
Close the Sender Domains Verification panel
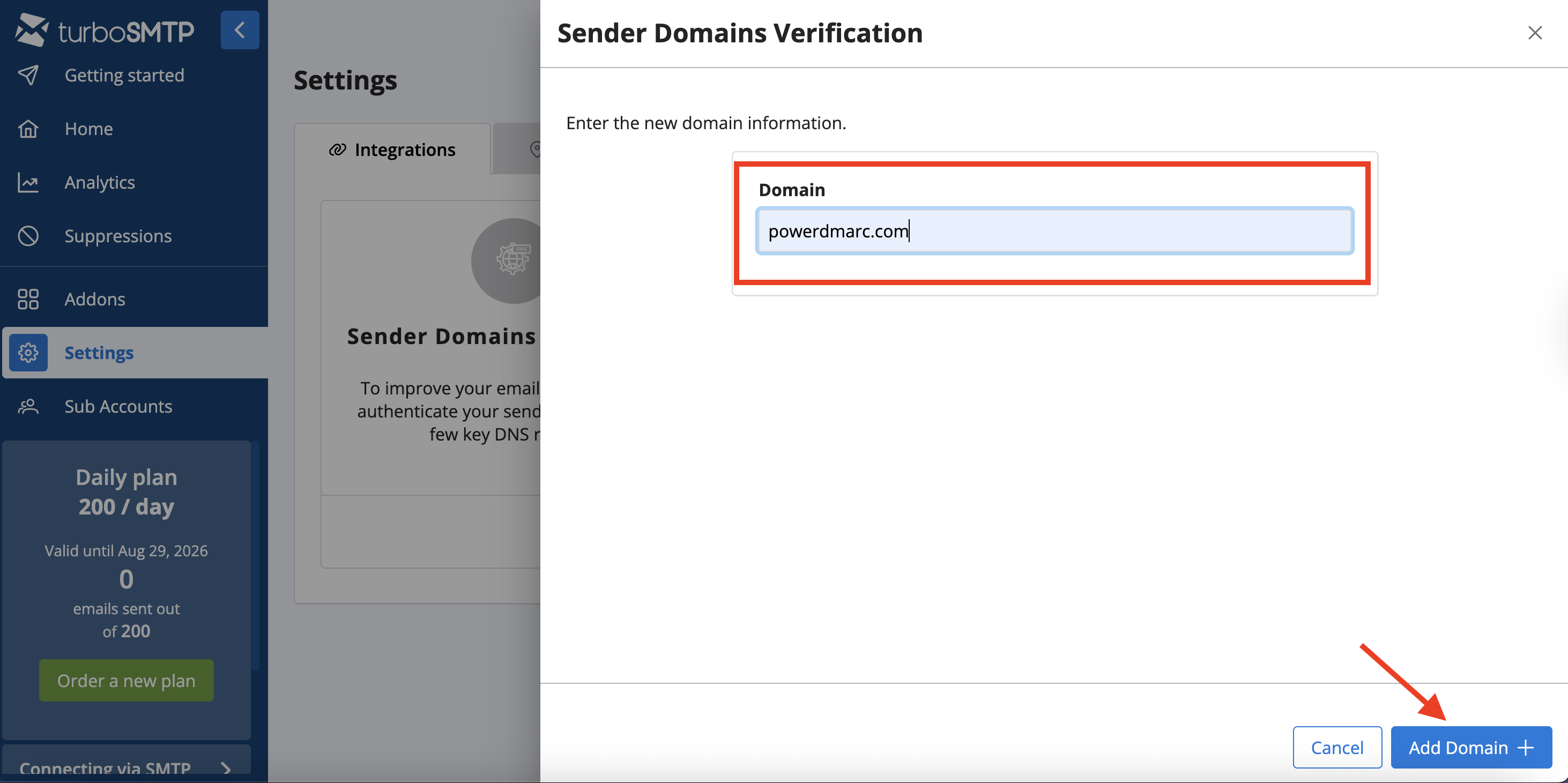(1535, 33)
